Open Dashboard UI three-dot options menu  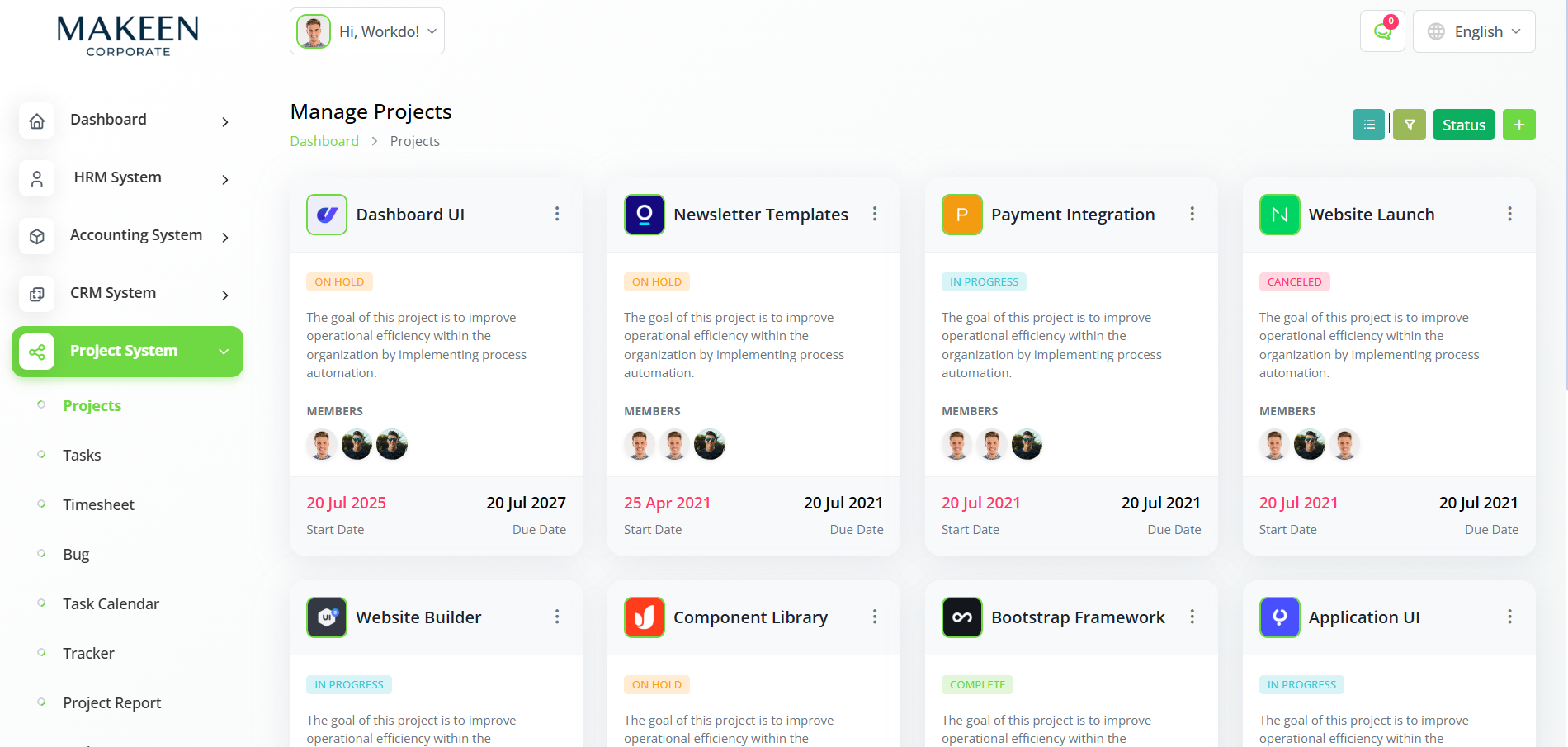click(x=557, y=215)
